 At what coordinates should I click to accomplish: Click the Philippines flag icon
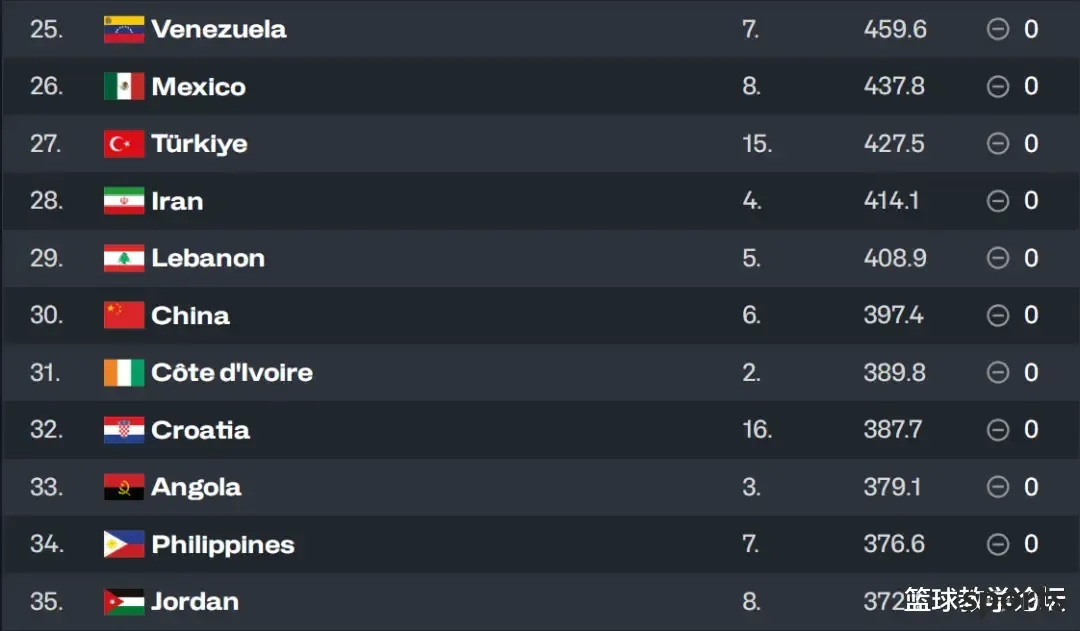click(x=124, y=544)
